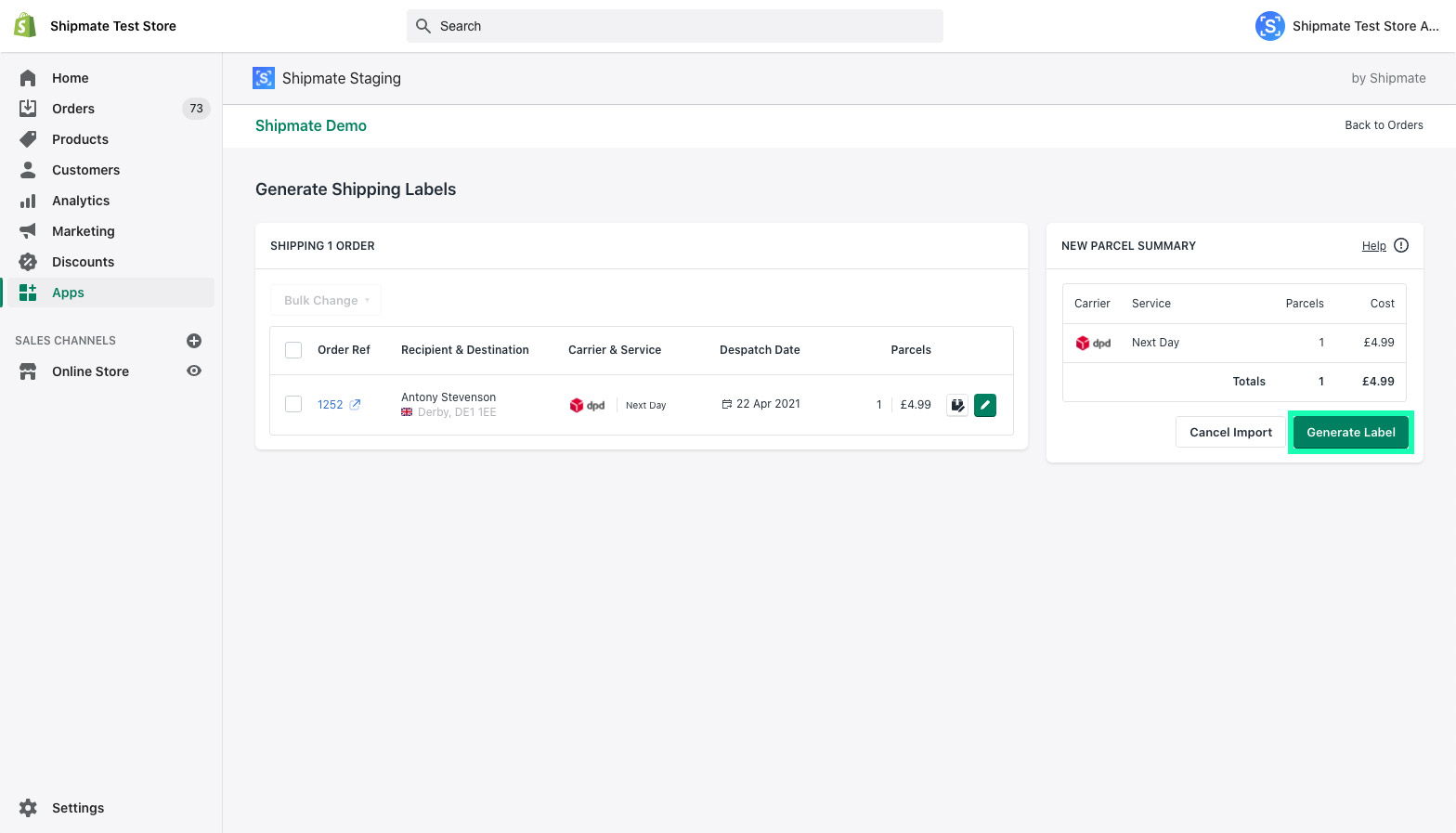
Task: Click the Cancel Import button
Action: 1230,432
